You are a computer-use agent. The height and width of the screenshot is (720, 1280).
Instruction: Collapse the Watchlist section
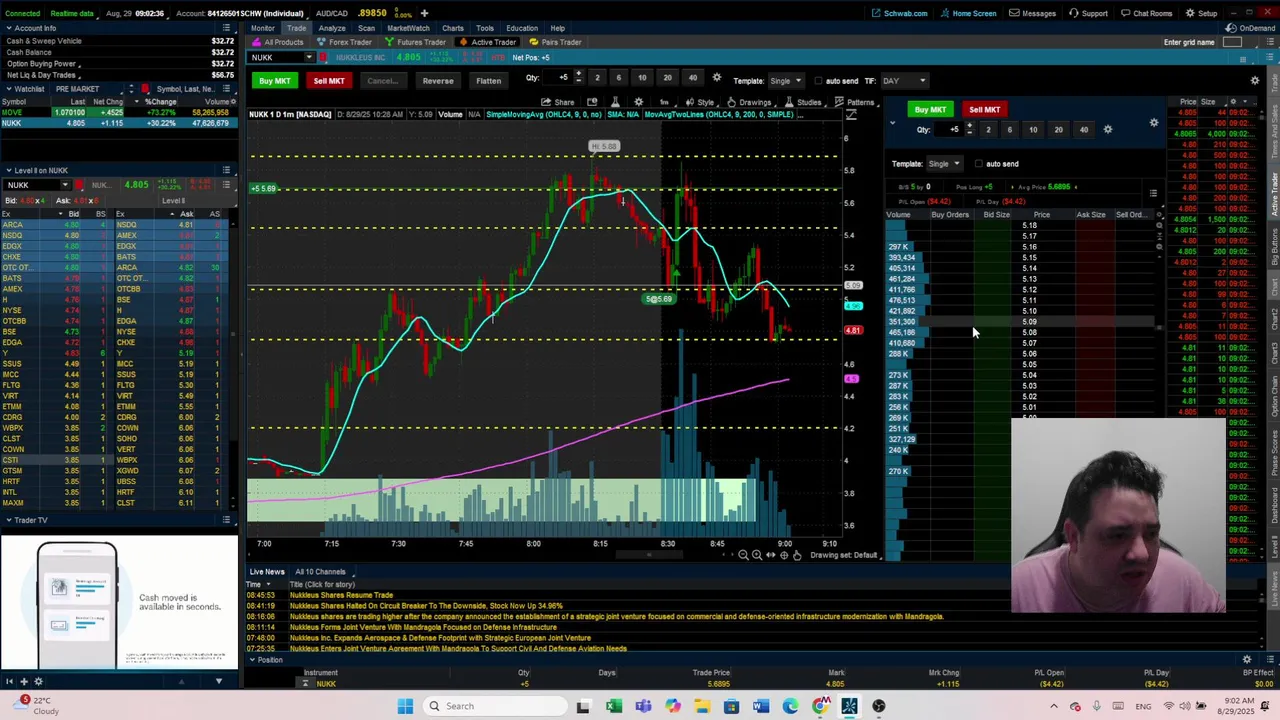pyautogui.click(x=8, y=89)
